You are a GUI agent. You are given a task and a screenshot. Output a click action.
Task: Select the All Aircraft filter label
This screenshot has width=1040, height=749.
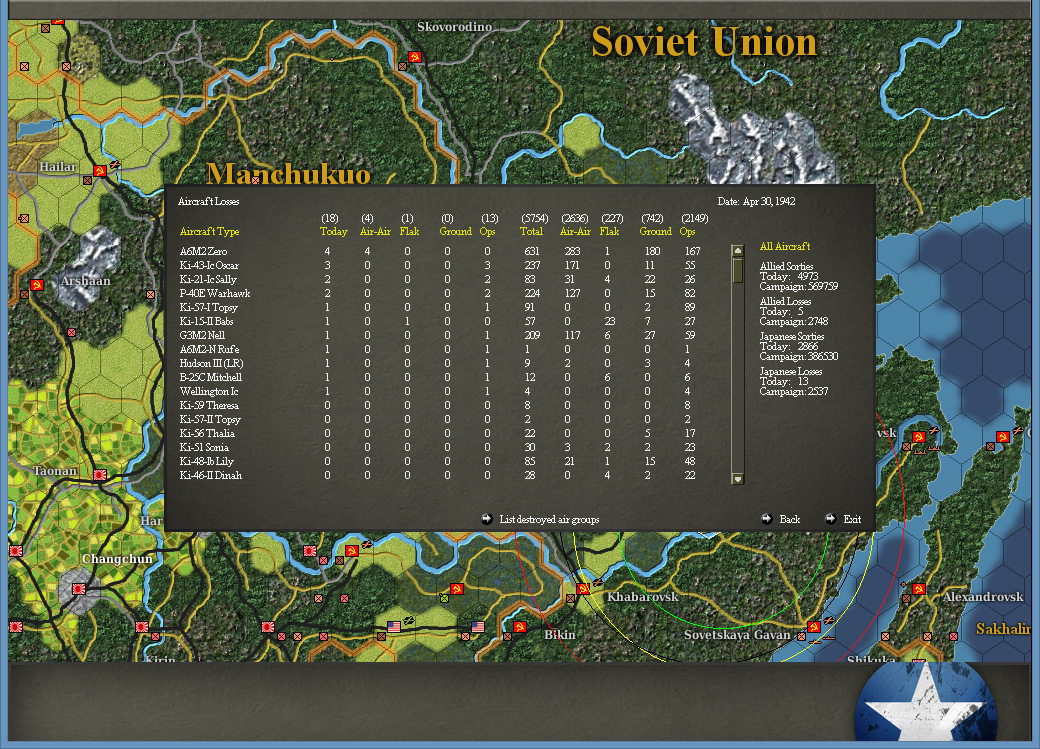(785, 247)
